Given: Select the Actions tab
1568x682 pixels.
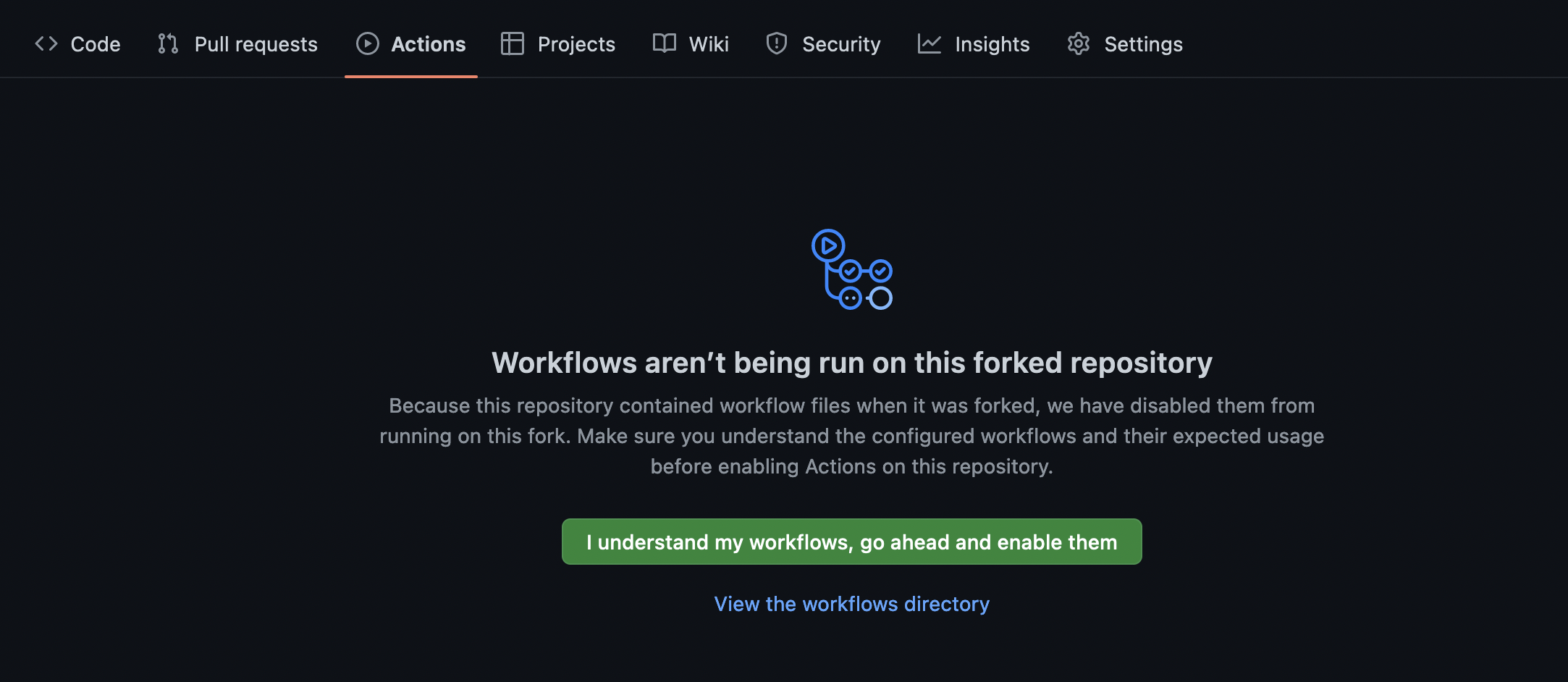Looking at the screenshot, I should [428, 44].
